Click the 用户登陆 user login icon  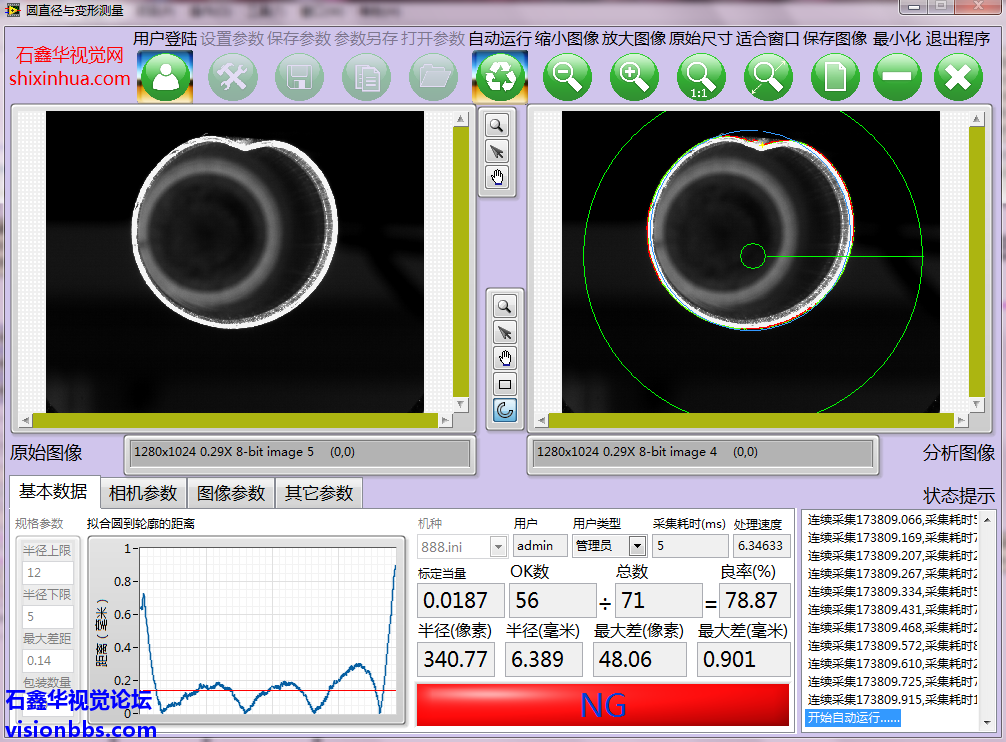(x=165, y=77)
